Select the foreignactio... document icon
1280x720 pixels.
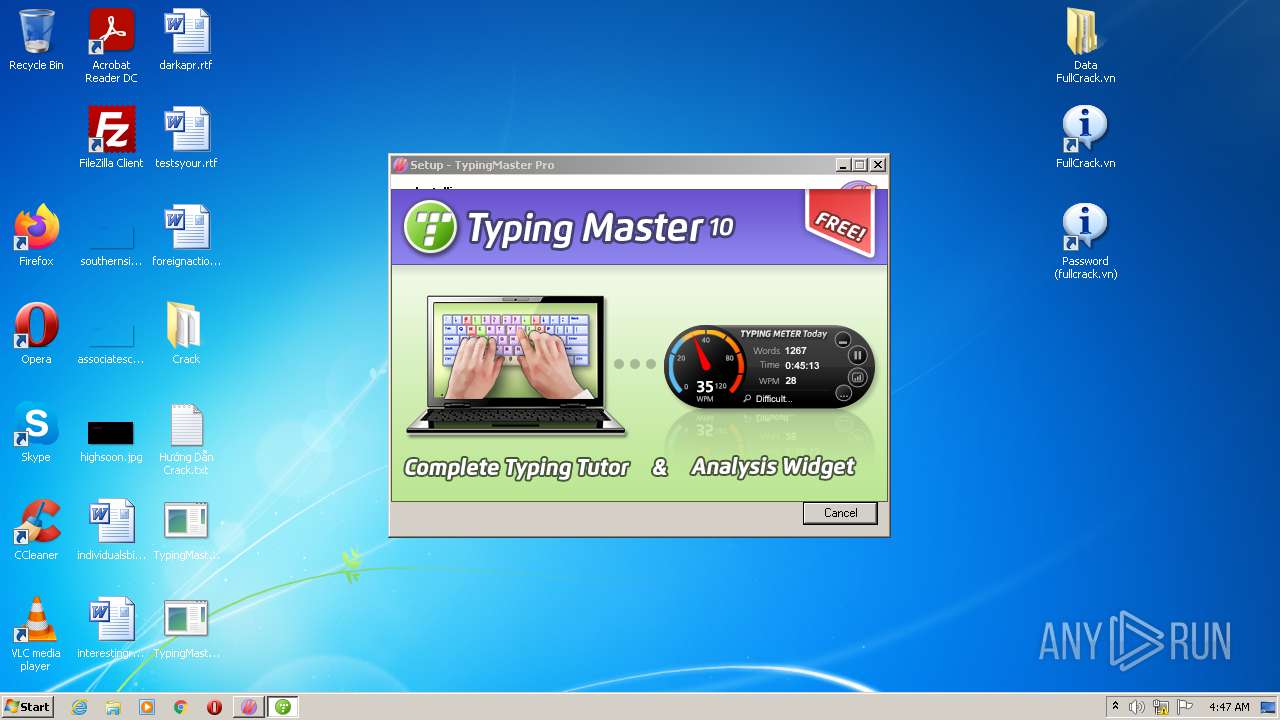(186, 236)
